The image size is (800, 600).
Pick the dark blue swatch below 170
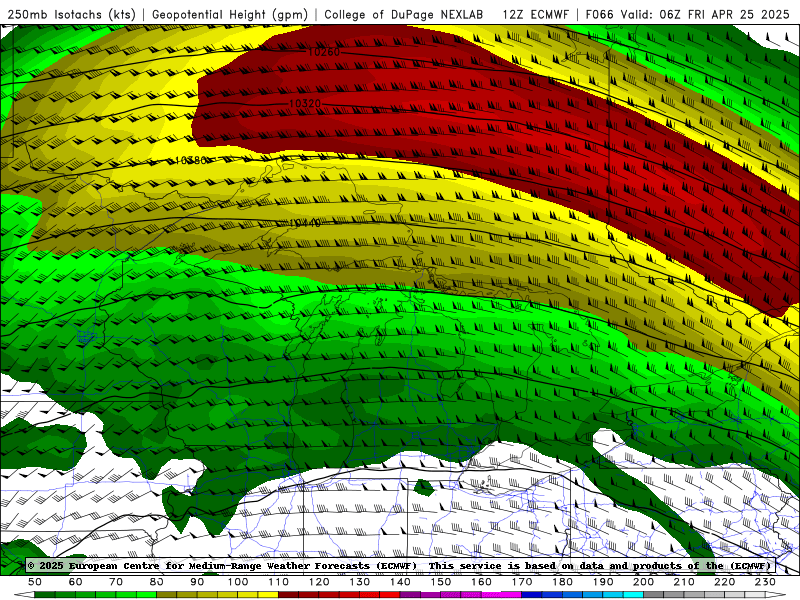click(532, 595)
